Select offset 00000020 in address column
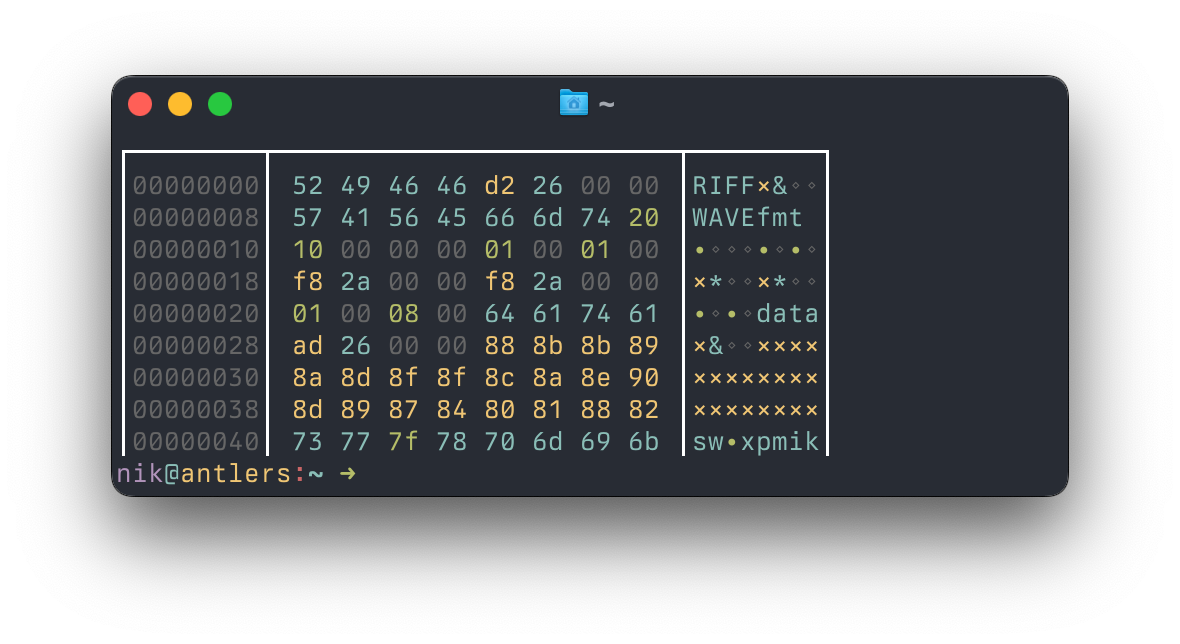 pos(196,314)
